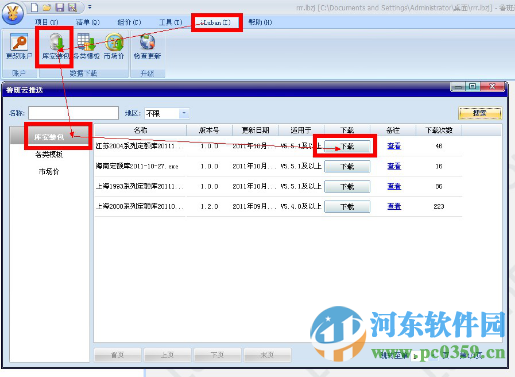Open the 清单(Q) menu
This screenshot has width=515, height=377.
pos(88,22)
